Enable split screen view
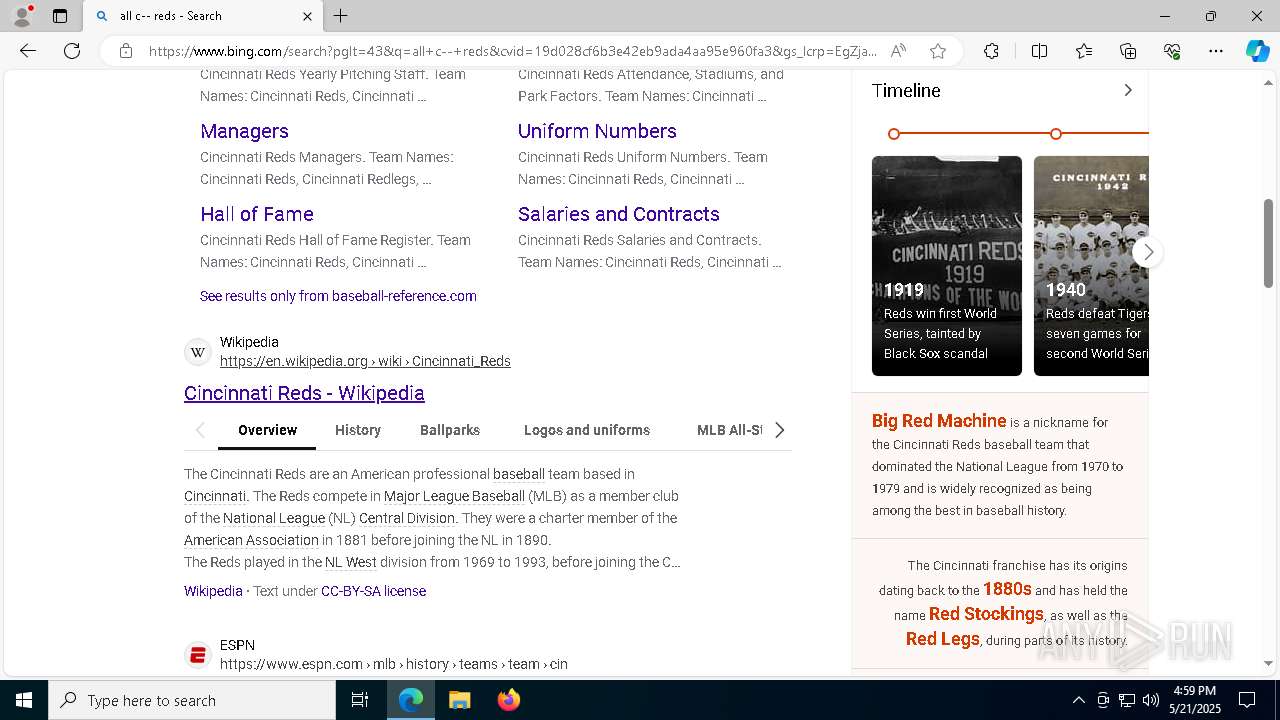The width and height of the screenshot is (1280, 720). point(1039,51)
